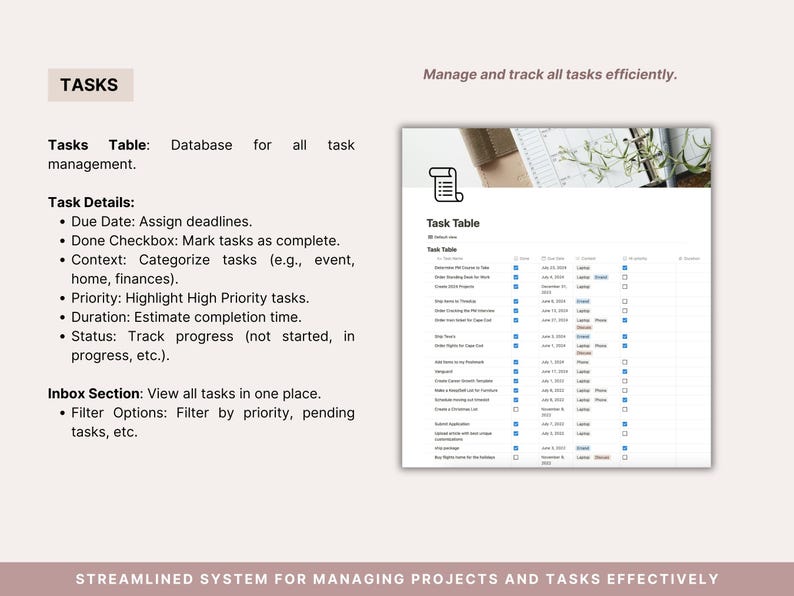Screen dimensions: 794x596
Task: Open the Make a Keep/Sell List for Furniture task
Action: coord(466,390)
